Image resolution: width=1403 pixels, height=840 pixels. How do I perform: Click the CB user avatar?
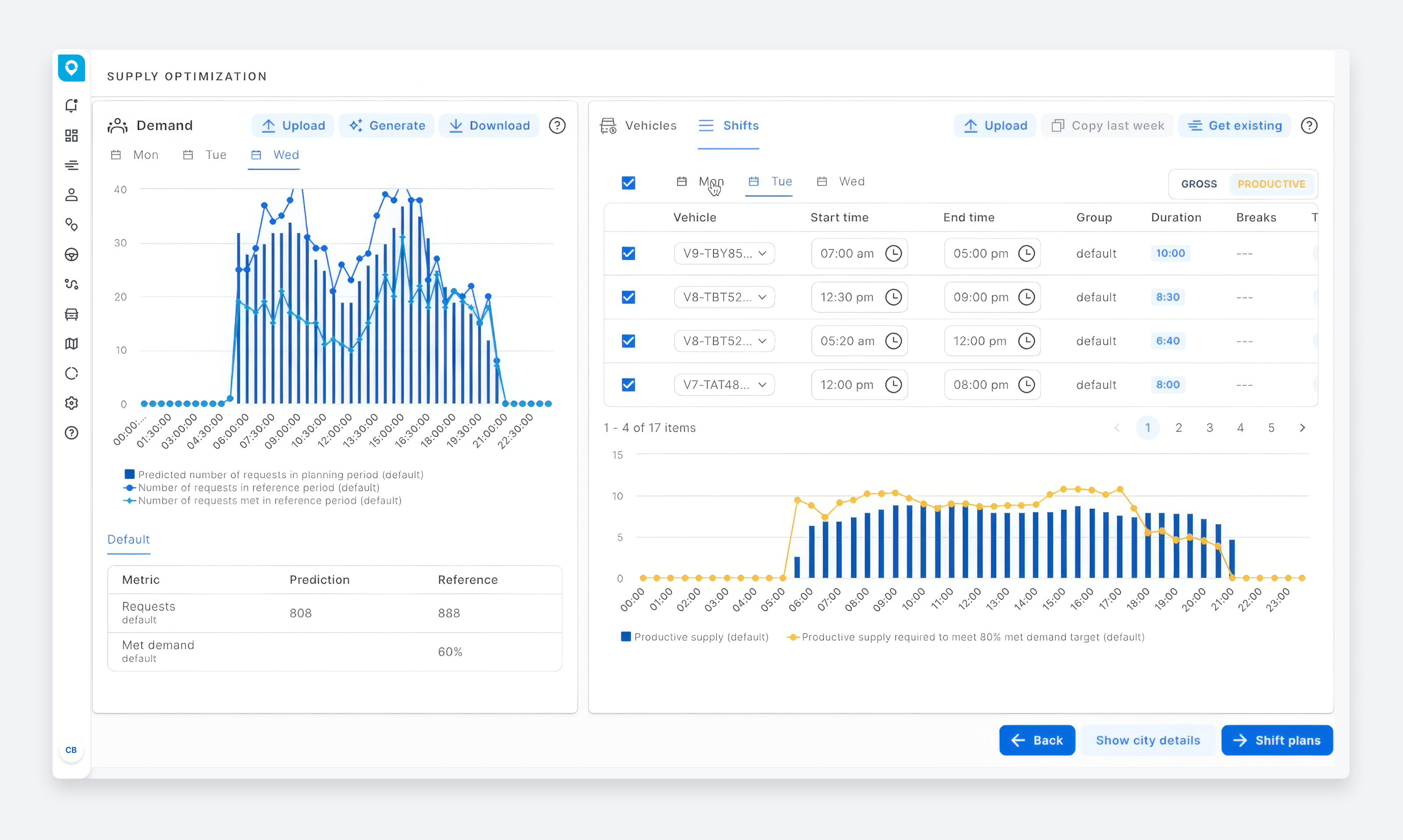71,750
